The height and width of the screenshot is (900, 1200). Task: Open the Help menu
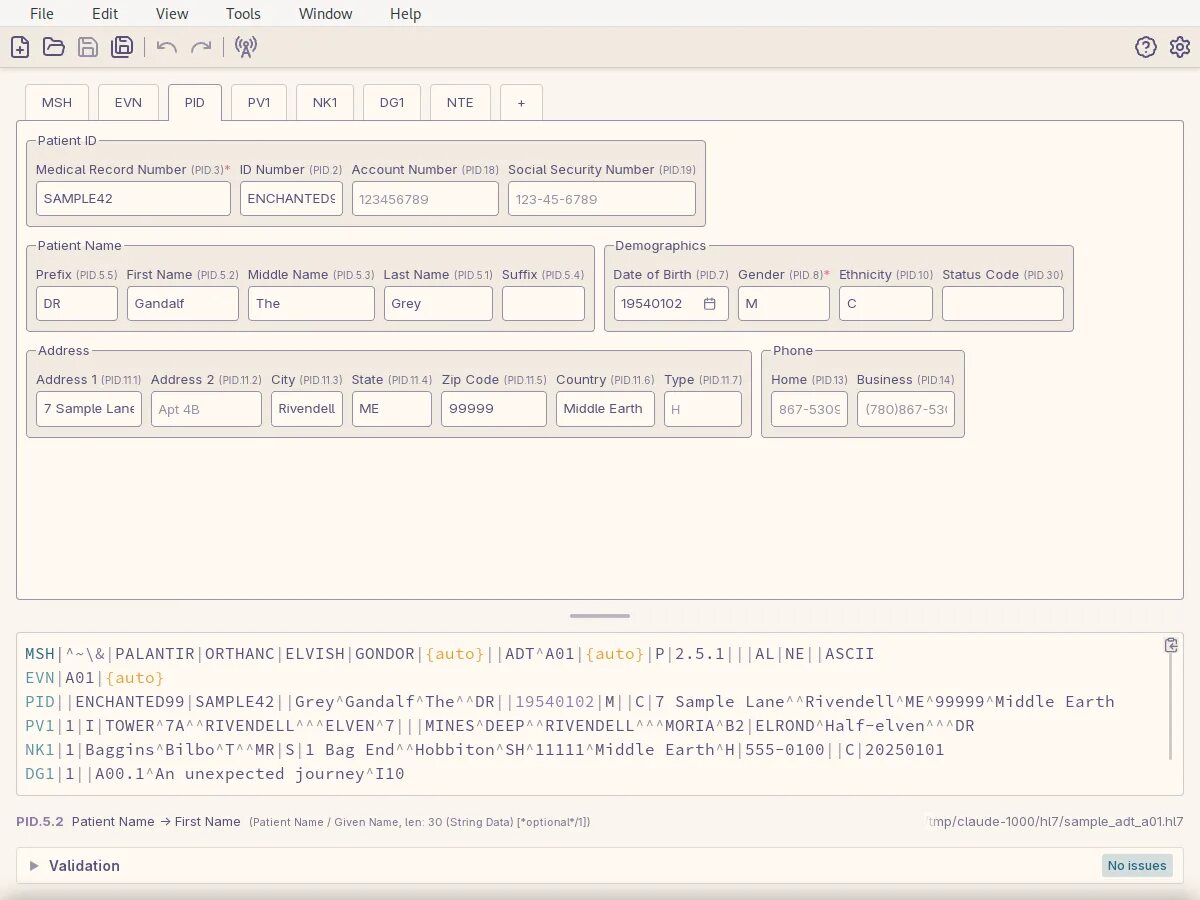tap(405, 14)
